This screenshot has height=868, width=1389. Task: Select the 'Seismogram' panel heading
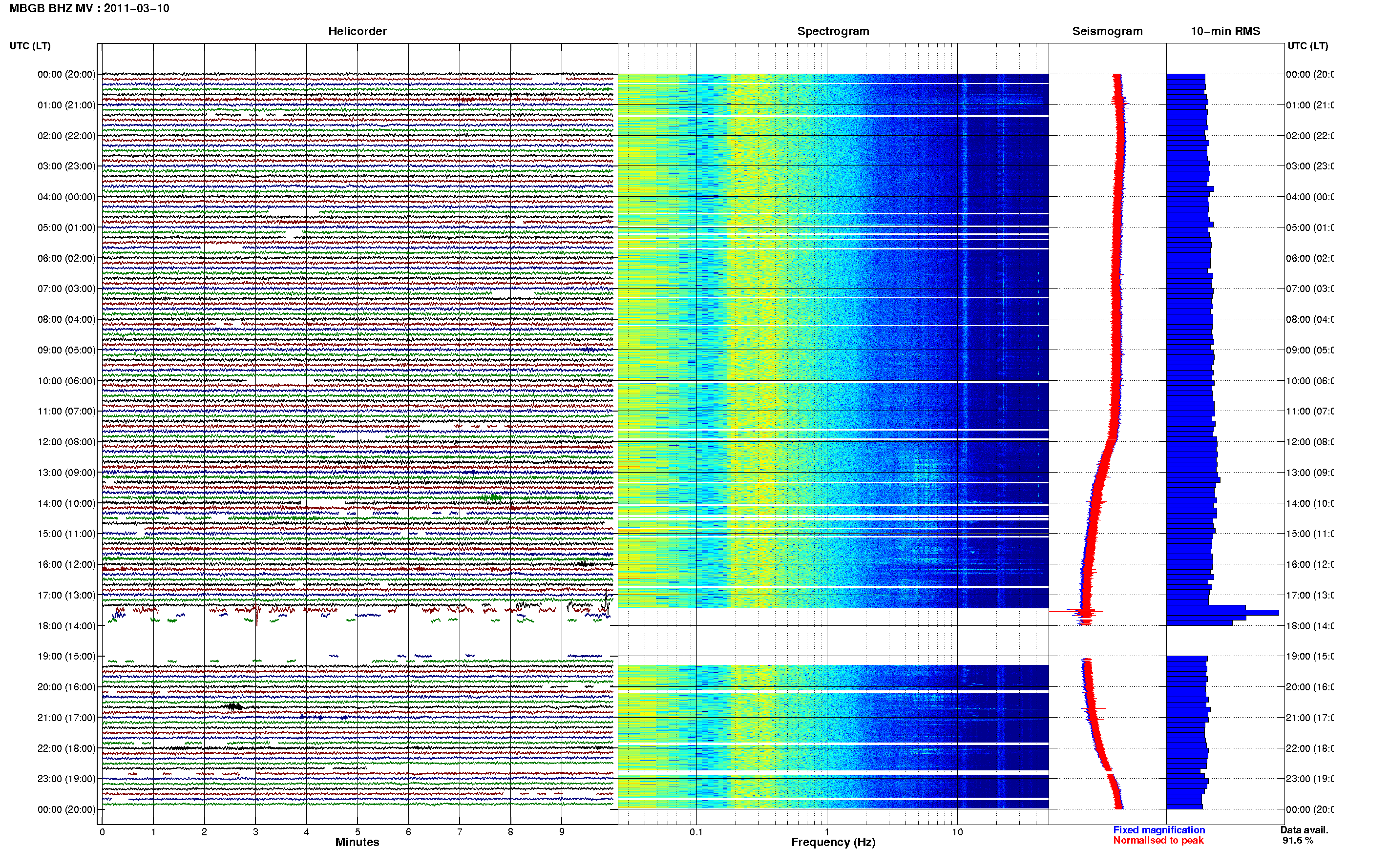click(x=1107, y=31)
